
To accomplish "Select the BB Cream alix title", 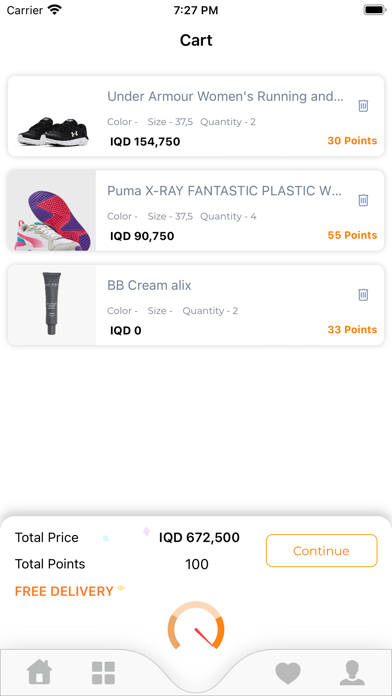I will (x=149, y=285).
